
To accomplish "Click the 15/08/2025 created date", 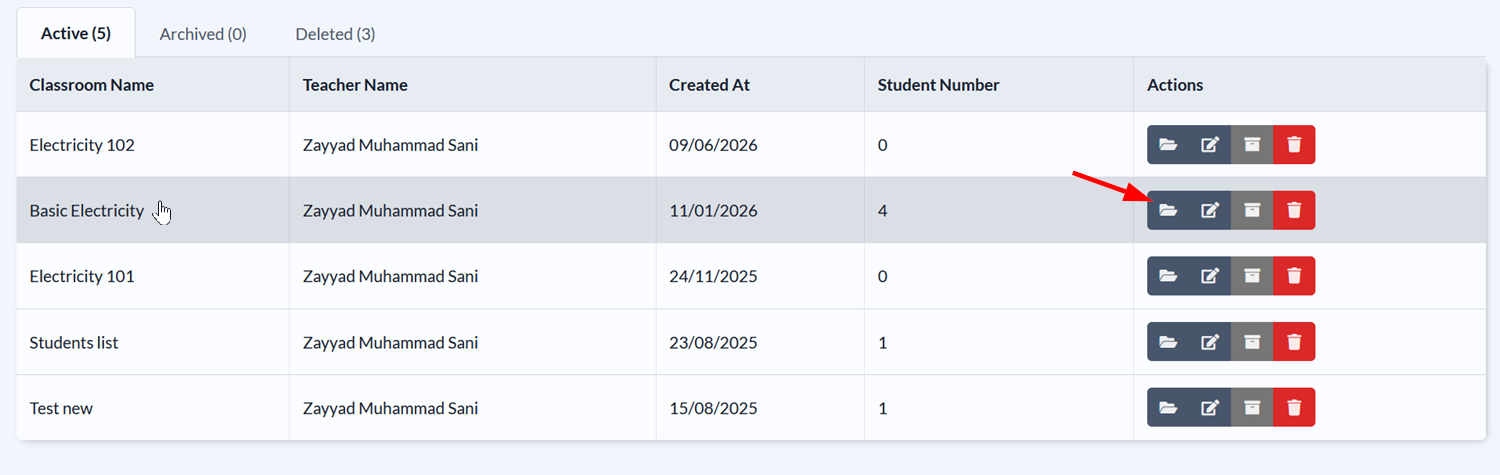I will coord(713,408).
